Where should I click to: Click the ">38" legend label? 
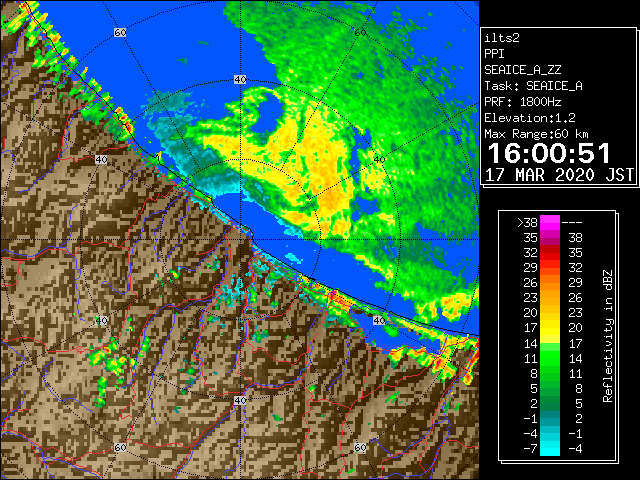pyautogui.click(x=527, y=223)
